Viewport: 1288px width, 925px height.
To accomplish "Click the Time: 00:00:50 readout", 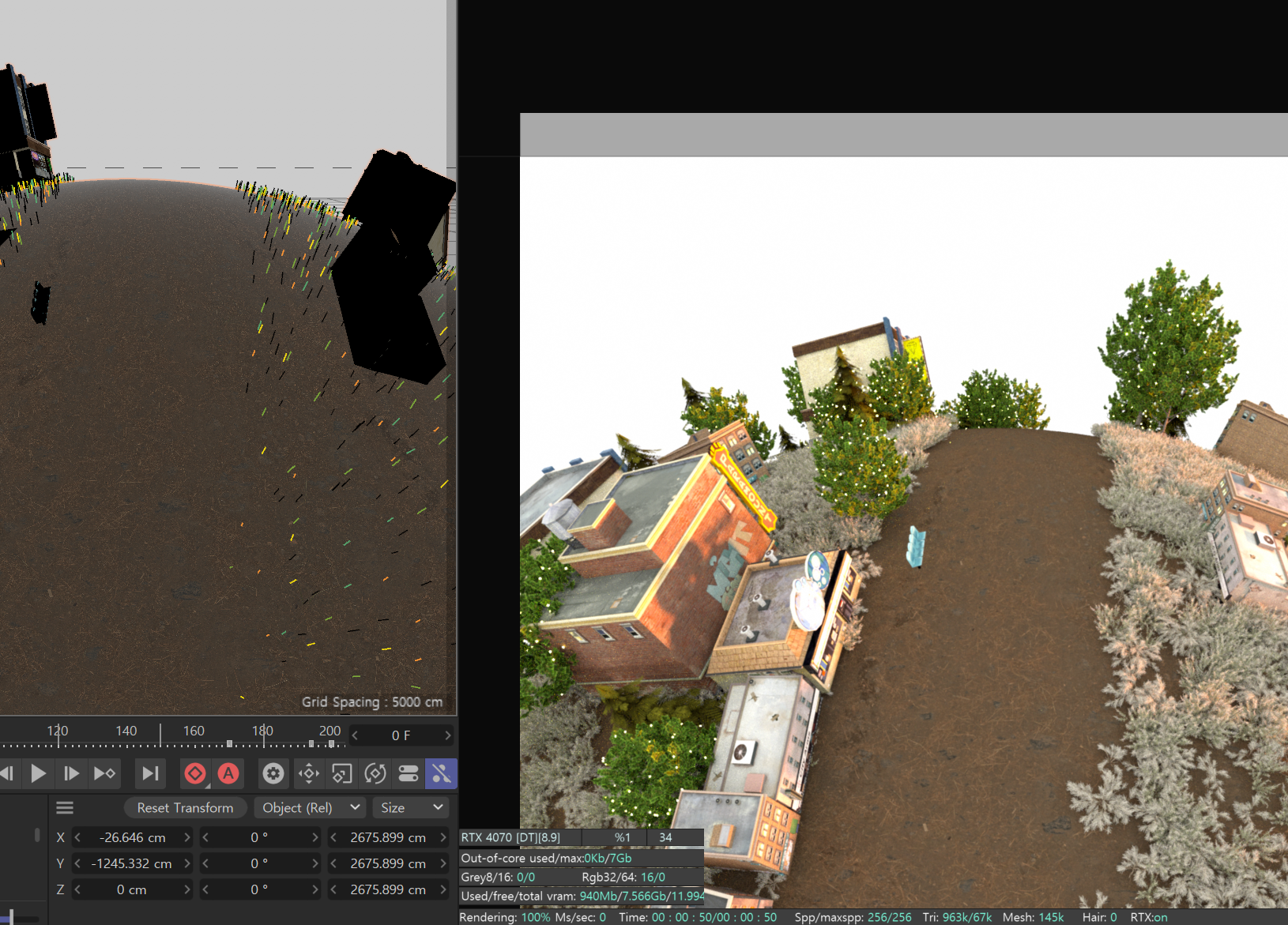I will (698, 917).
